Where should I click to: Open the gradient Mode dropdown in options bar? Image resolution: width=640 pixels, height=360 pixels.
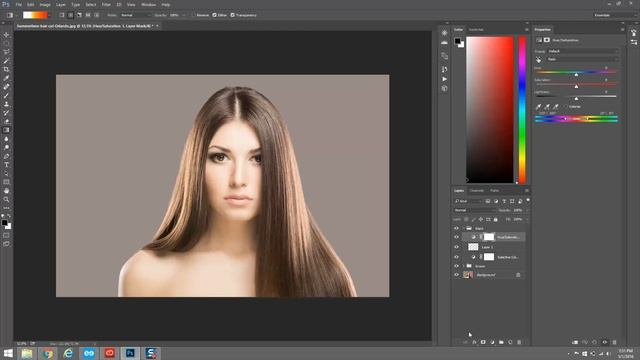pos(136,15)
